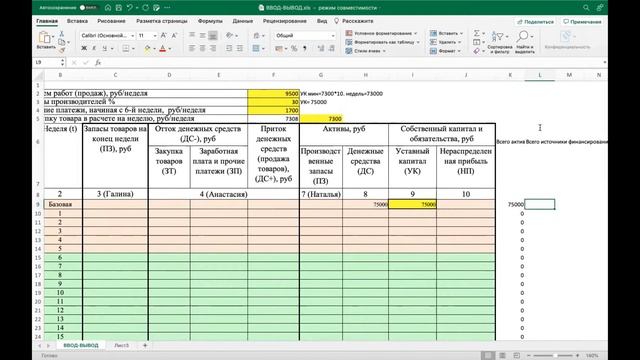Screen dimensions: 640x360
Task: Switch to Normal view icon in status bar
Action: (487, 356)
